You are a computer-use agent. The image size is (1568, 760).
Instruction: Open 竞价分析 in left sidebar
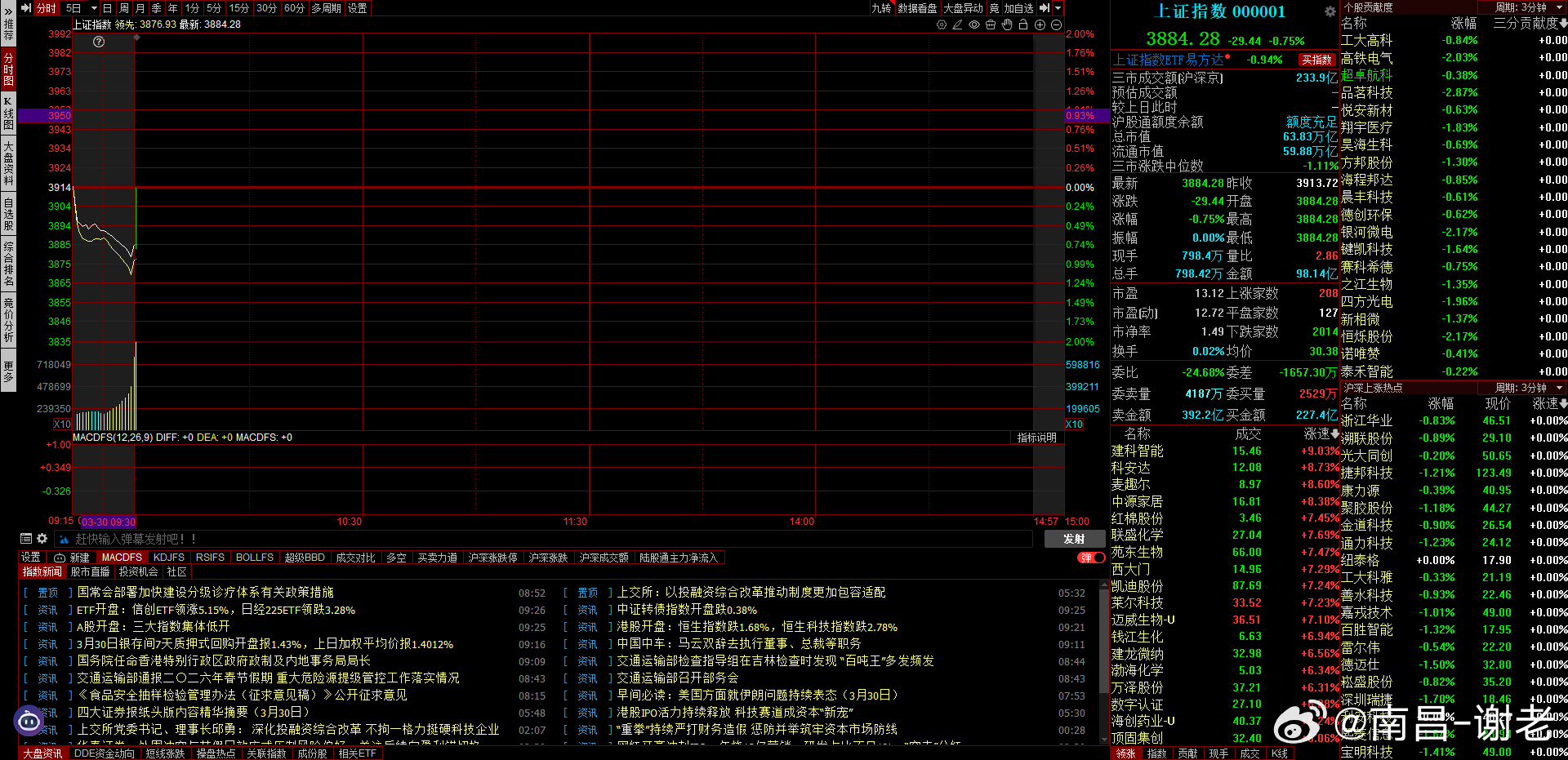(x=8, y=320)
